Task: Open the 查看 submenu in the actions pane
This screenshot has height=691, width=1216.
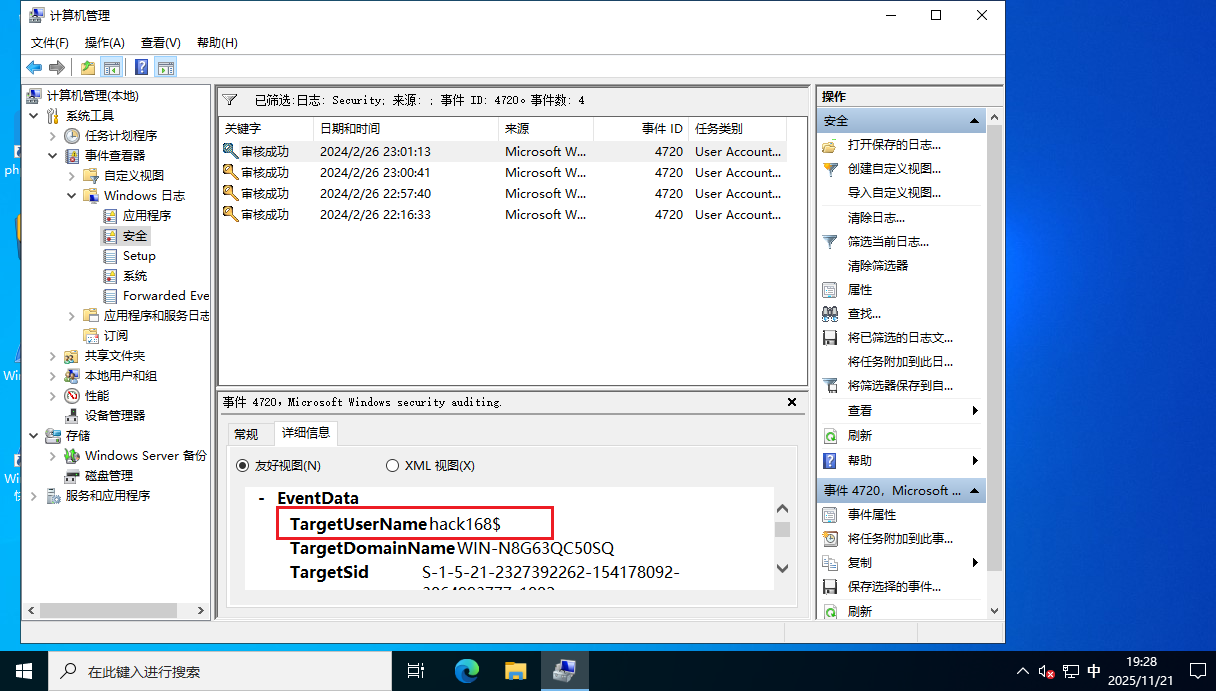Action: (x=974, y=411)
